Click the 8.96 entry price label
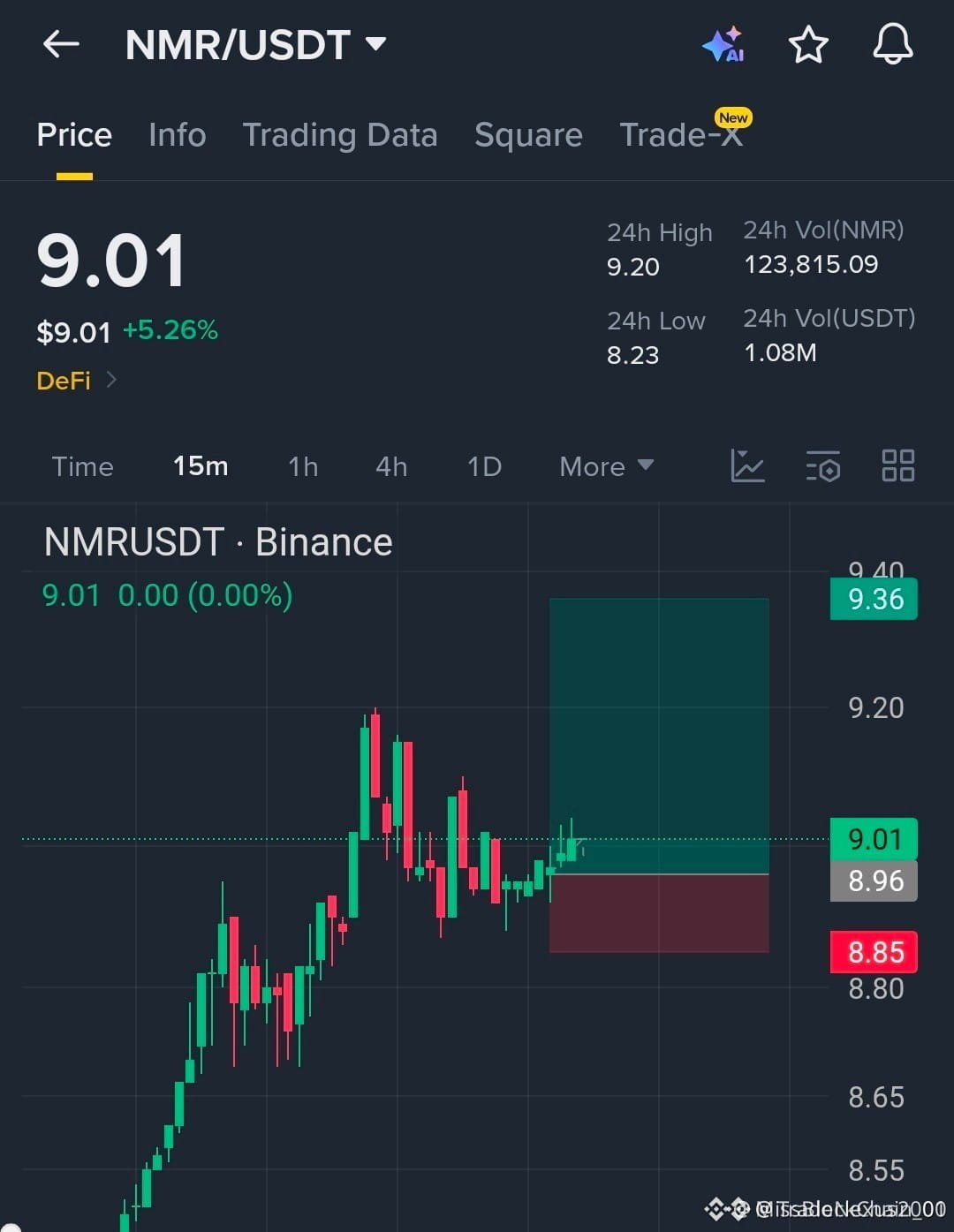The image size is (954, 1232). click(874, 881)
